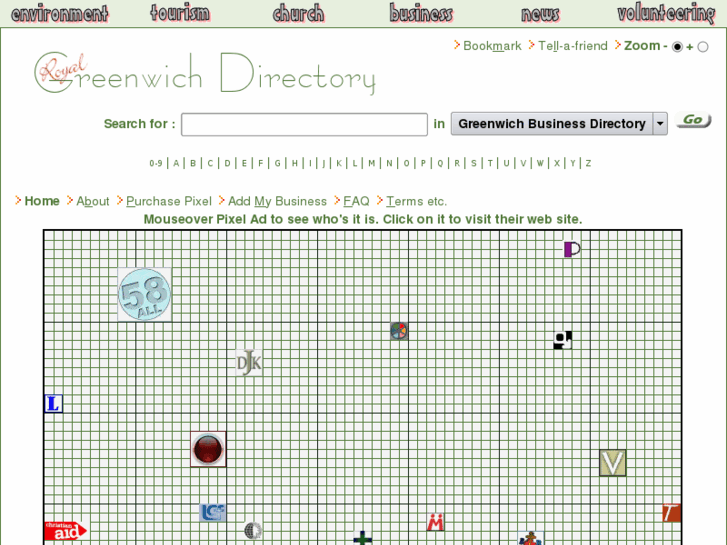Browse listings under letter P
The width and height of the screenshot is (727, 545).
pyautogui.click(x=423, y=163)
